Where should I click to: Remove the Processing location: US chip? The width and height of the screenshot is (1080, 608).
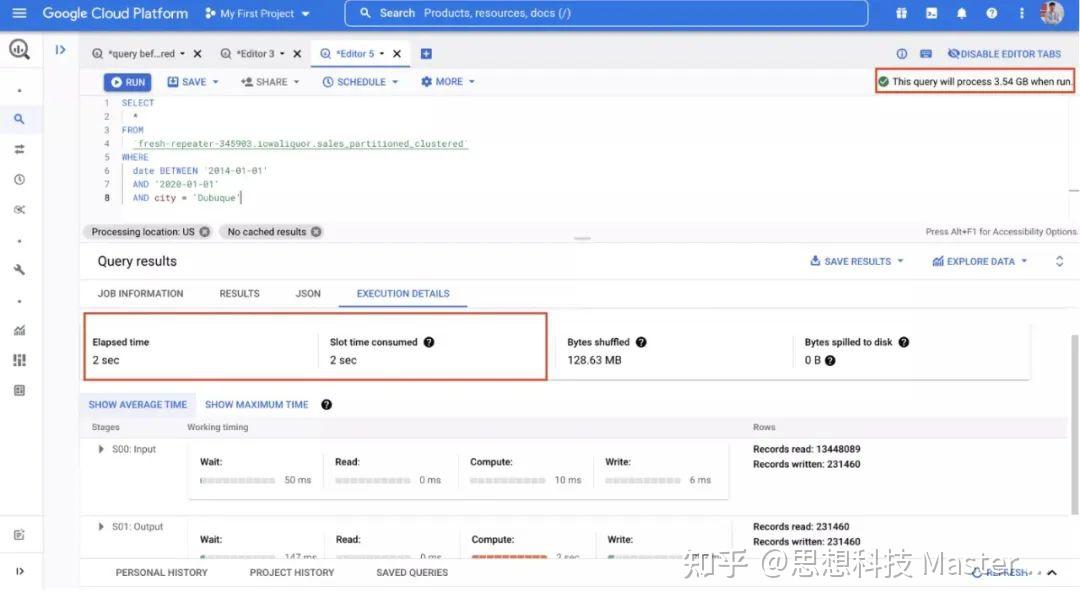coord(205,232)
